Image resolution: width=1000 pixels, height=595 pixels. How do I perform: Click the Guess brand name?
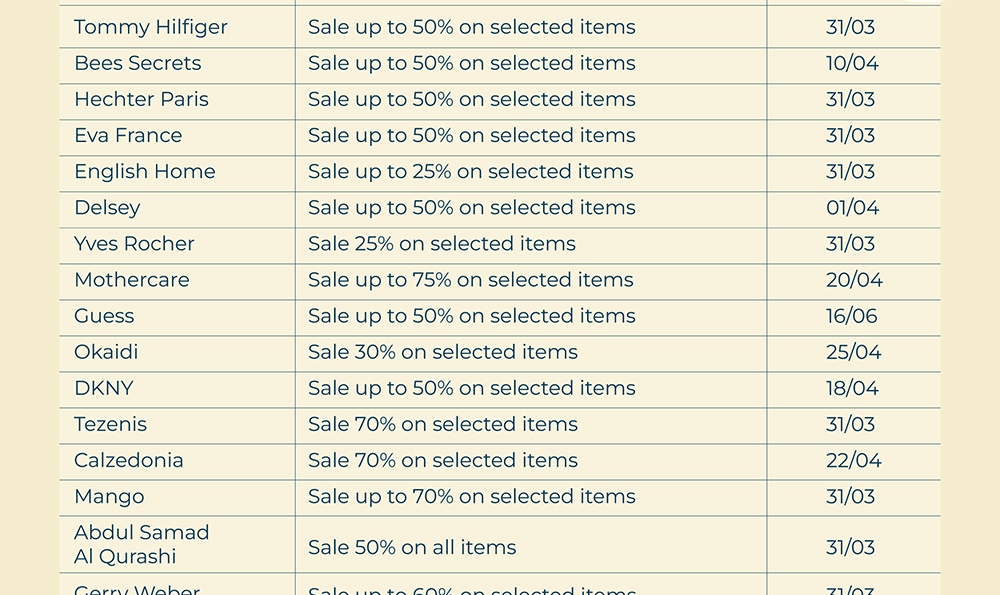pos(104,315)
